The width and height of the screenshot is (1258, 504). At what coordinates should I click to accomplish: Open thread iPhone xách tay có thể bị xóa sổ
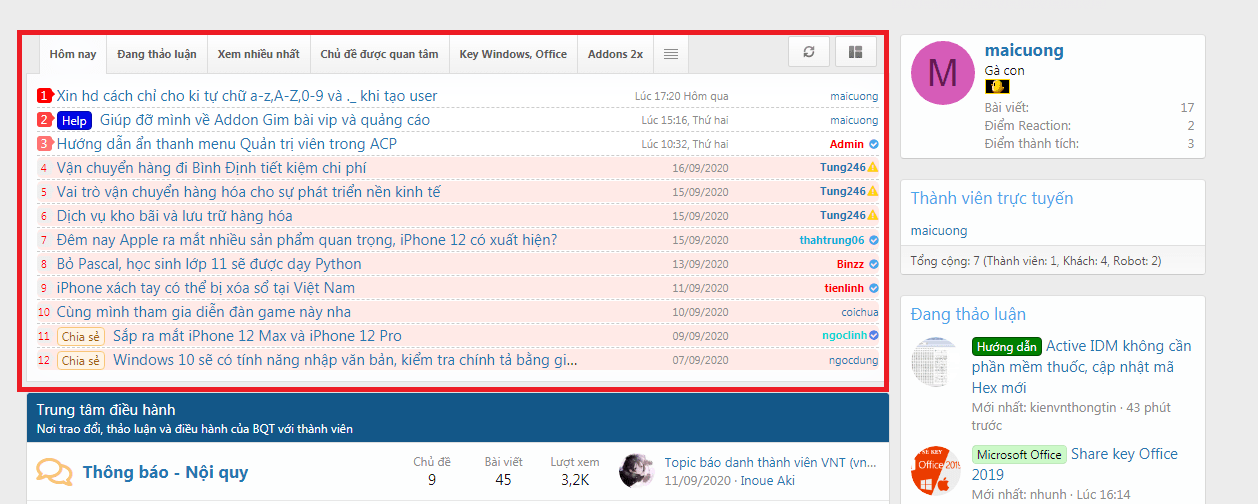(x=205, y=288)
